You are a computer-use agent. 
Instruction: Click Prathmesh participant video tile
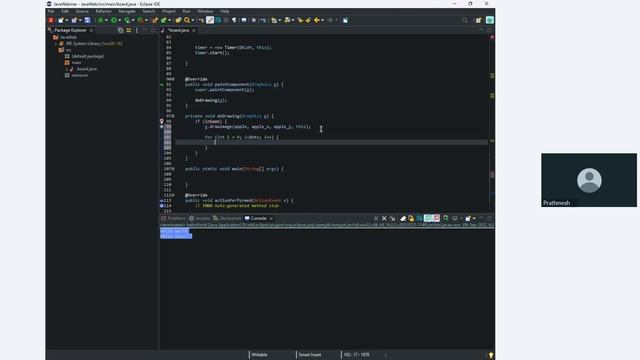589,180
